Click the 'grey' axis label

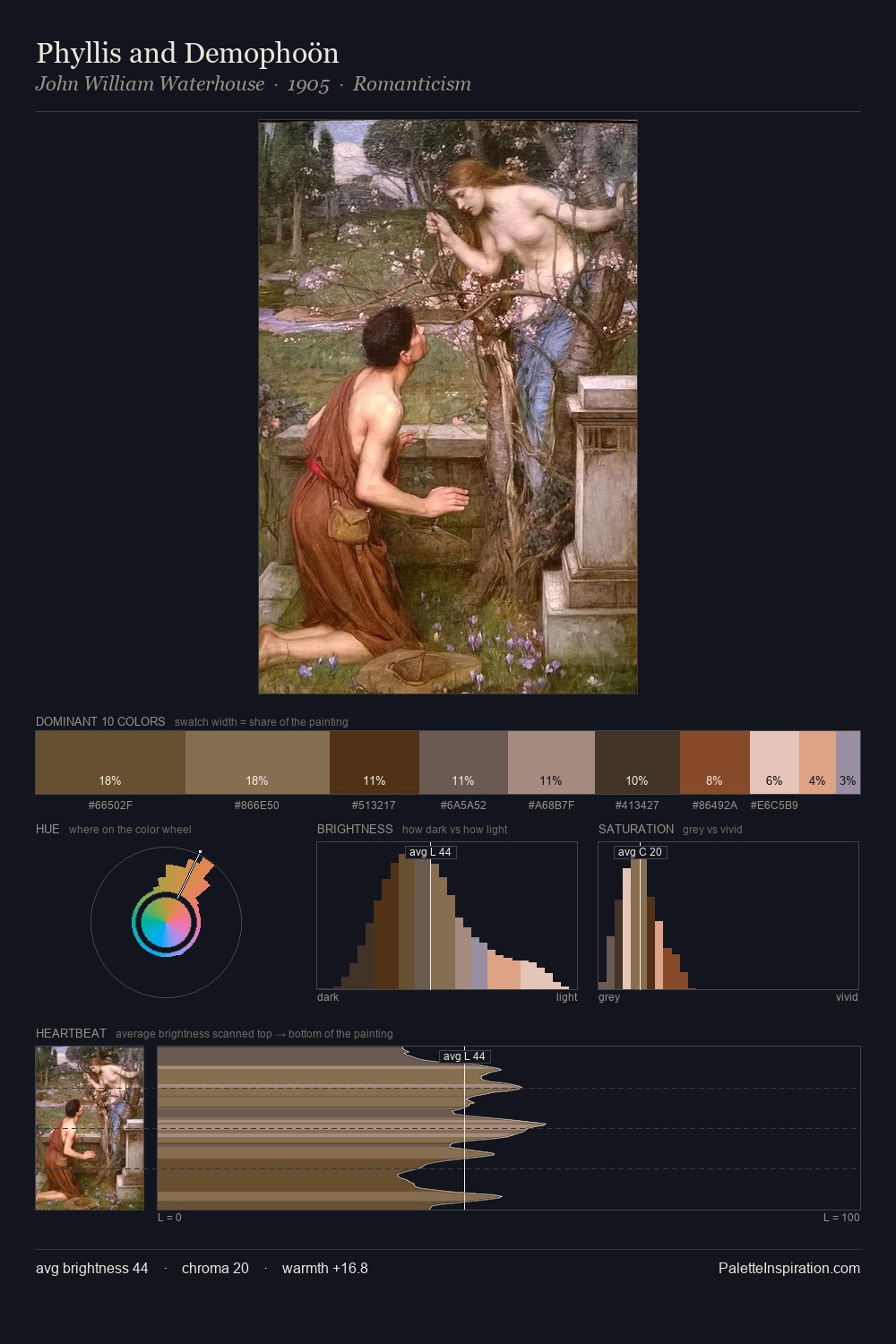tap(609, 997)
